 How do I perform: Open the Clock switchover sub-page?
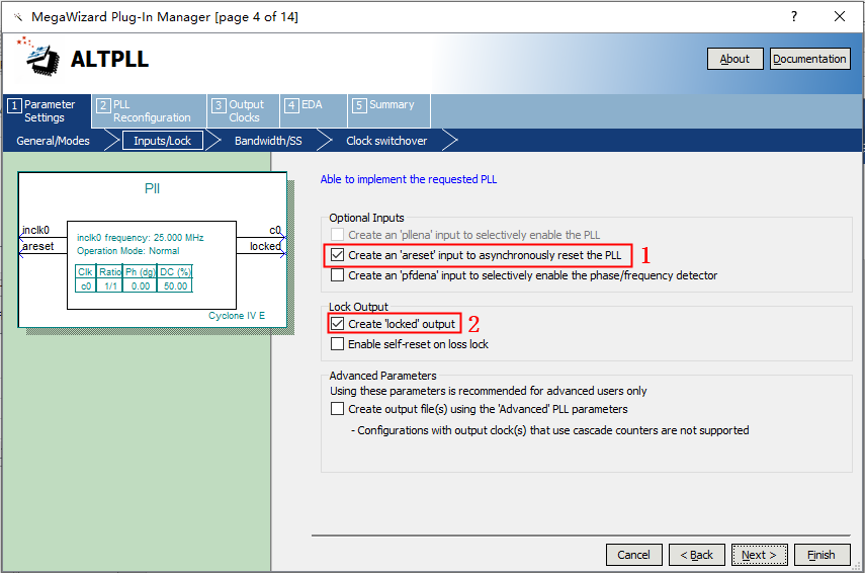pos(386,141)
